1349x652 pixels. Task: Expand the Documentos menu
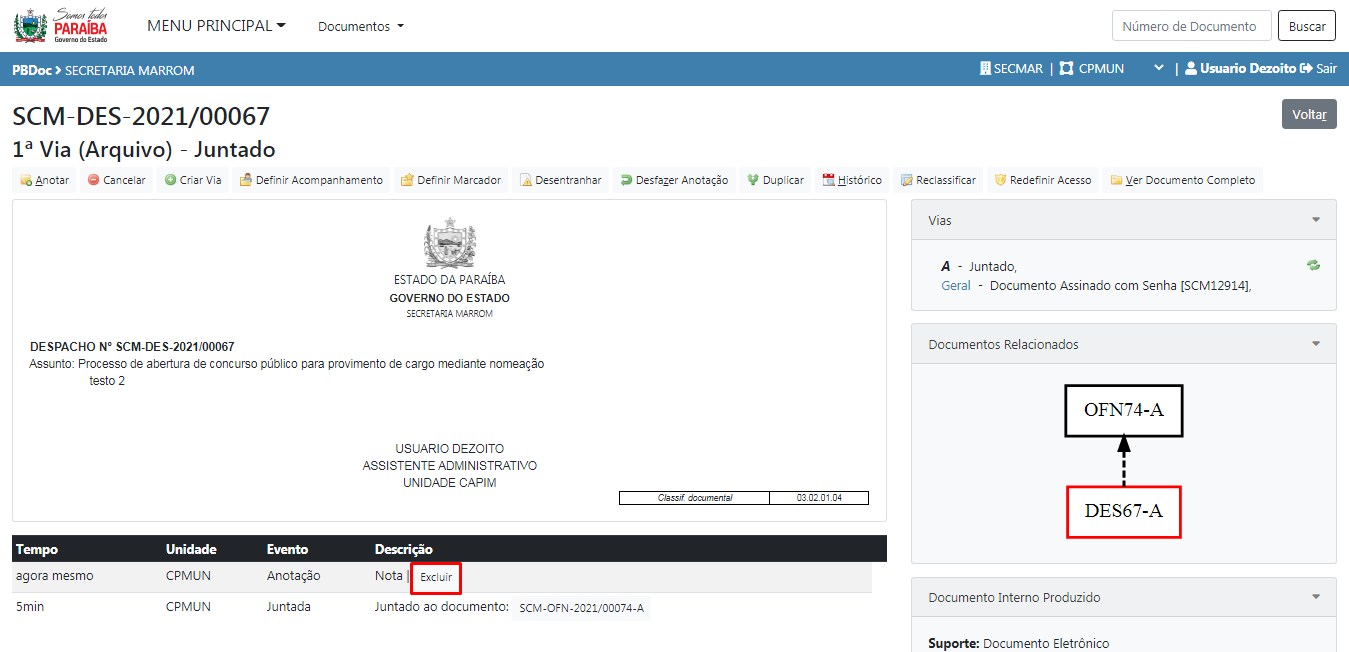pyautogui.click(x=361, y=27)
